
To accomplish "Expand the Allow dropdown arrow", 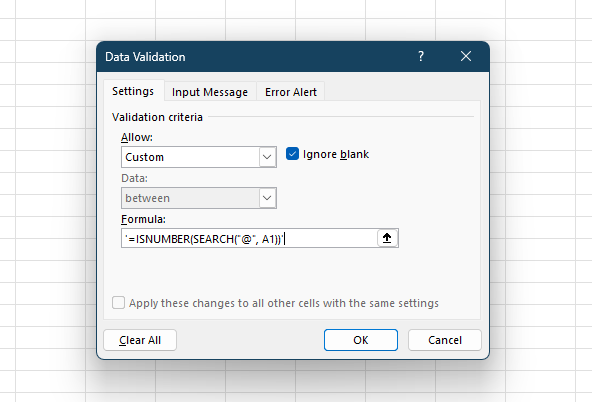I will [x=267, y=157].
